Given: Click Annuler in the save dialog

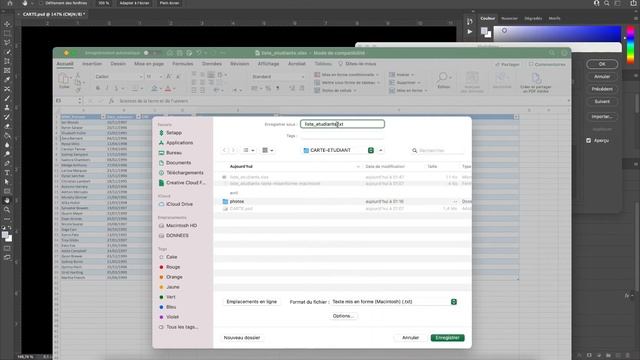Looking at the screenshot, I should coord(410,338).
